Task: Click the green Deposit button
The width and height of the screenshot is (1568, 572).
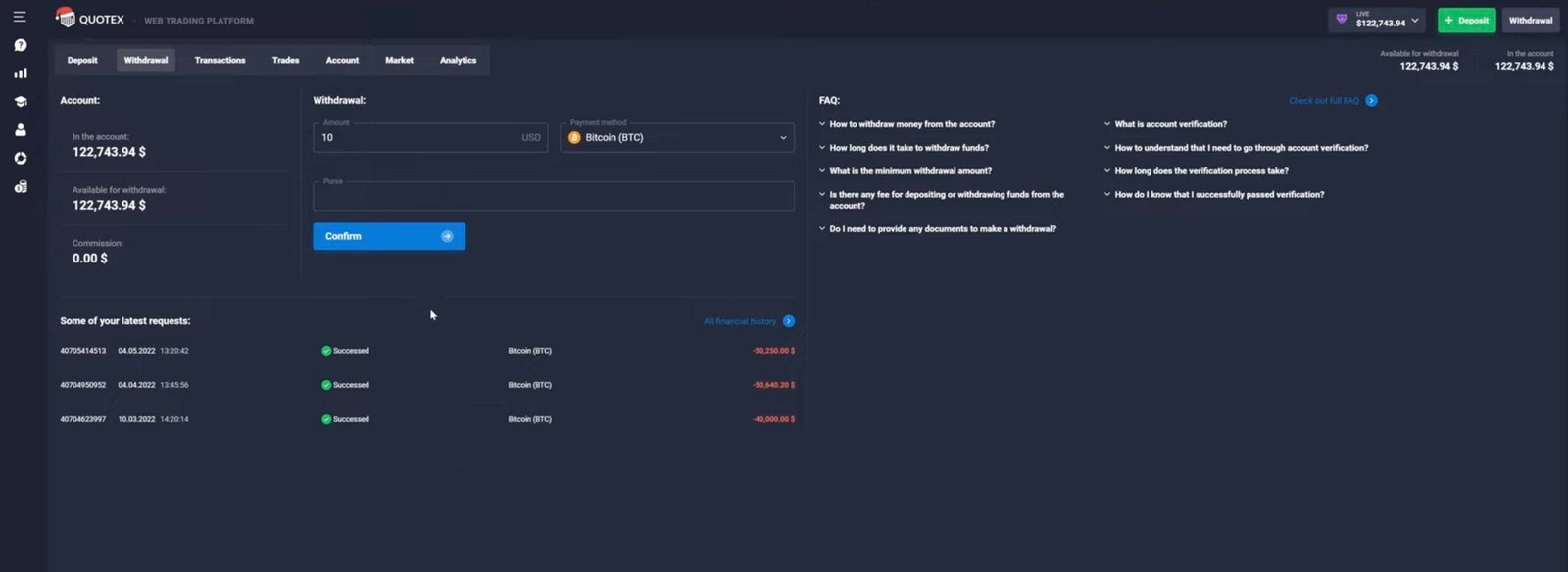Action: click(1466, 20)
